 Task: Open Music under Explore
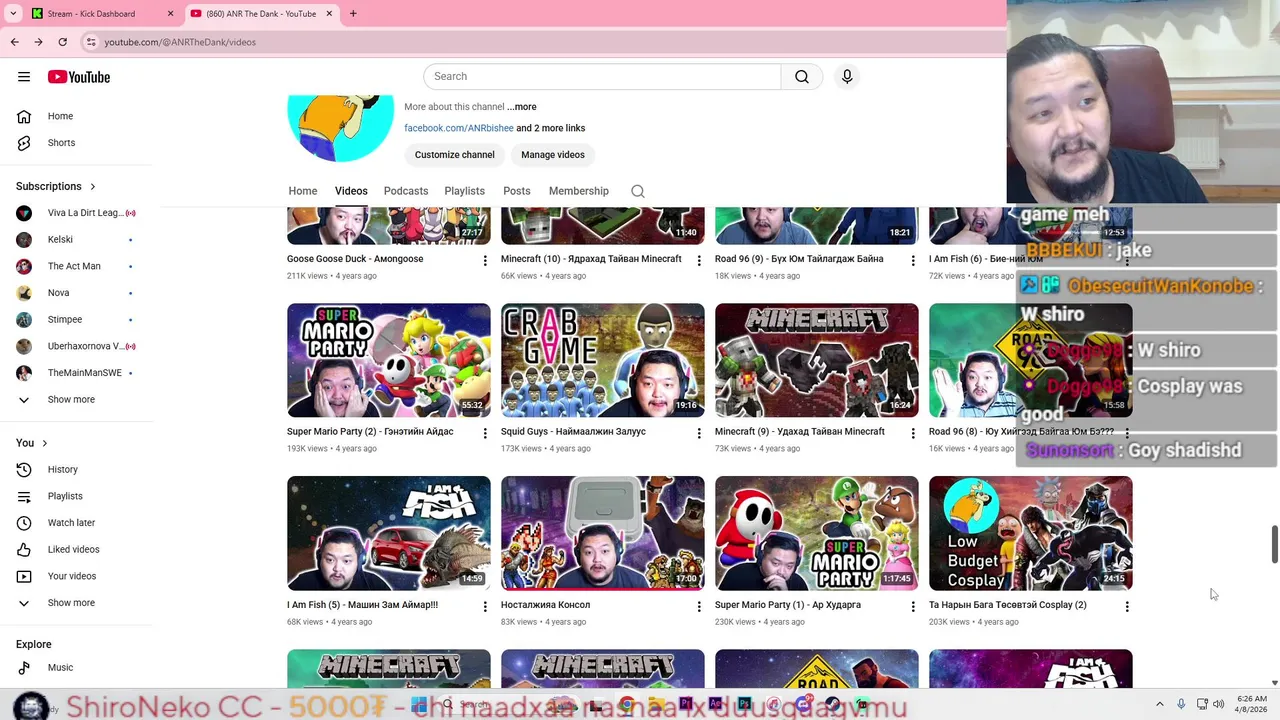click(x=78, y=667)
